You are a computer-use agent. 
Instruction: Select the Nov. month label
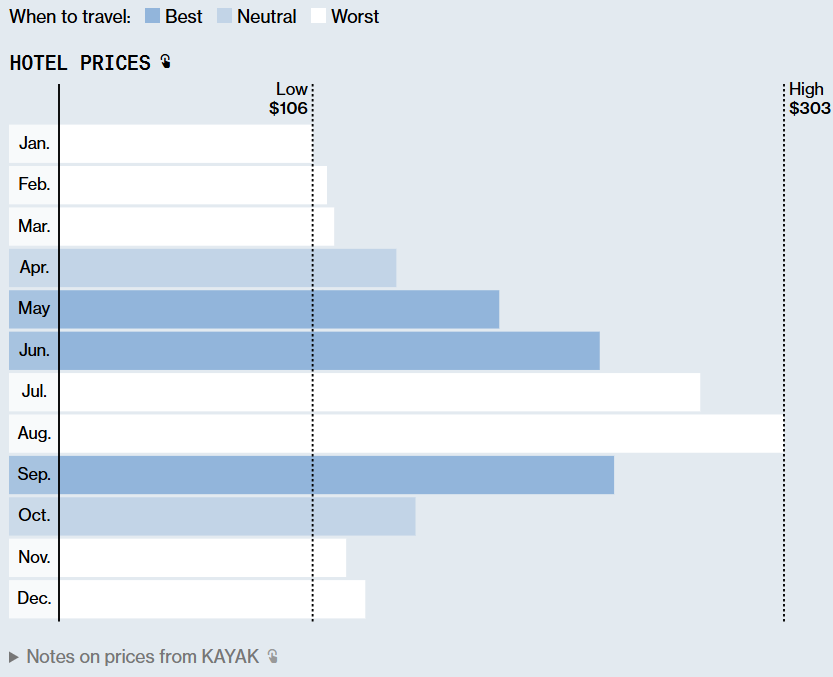pos(34,558)
